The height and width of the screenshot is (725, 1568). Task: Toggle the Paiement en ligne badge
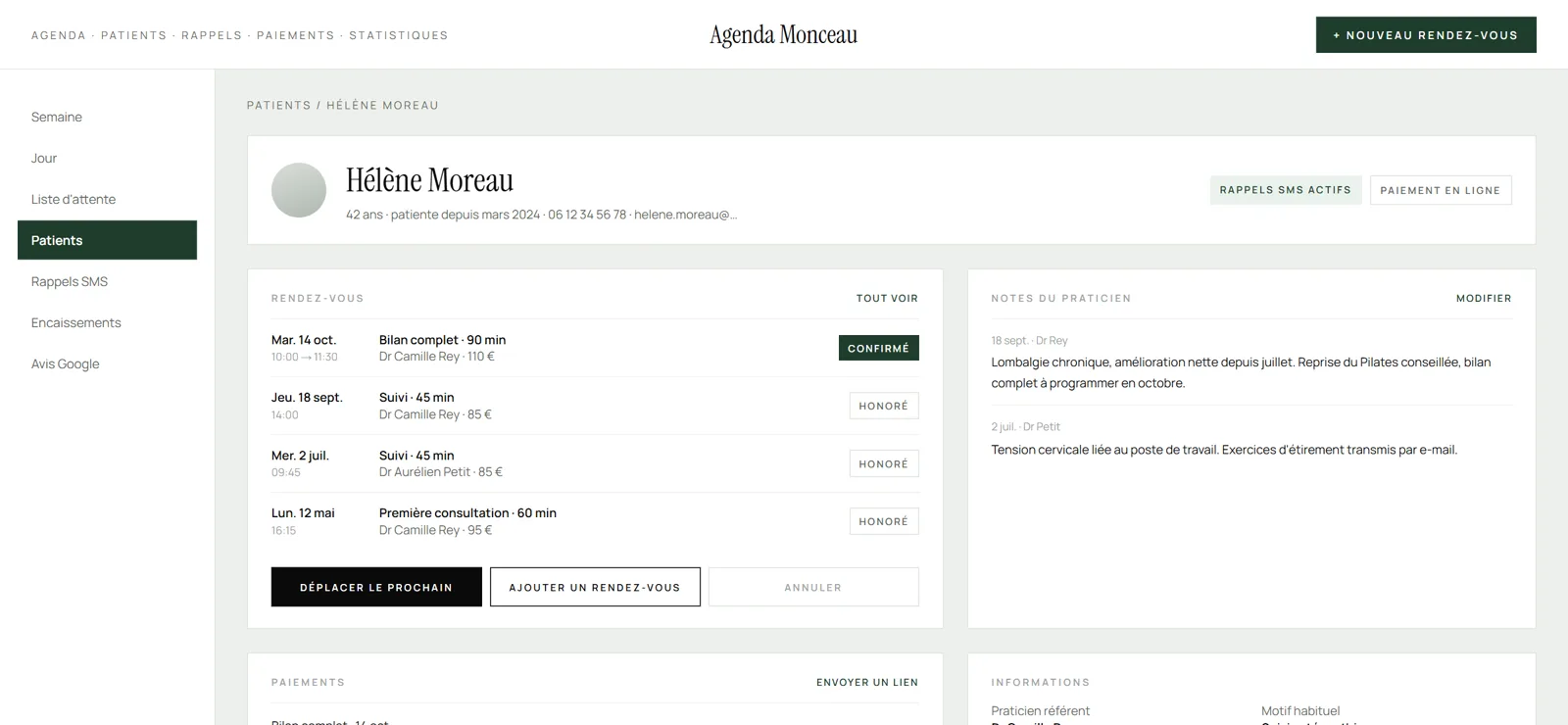pos(1441,190)
